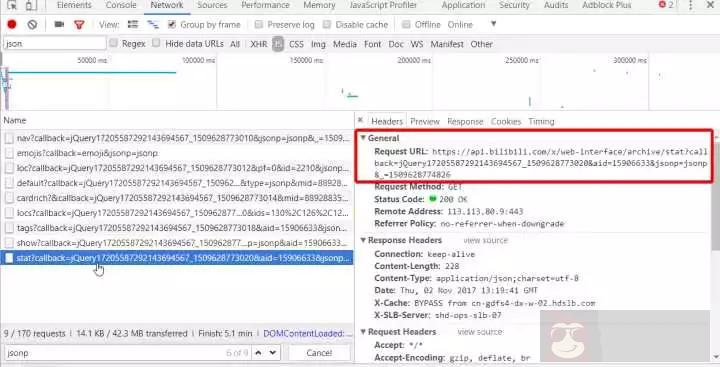Go to previous search match
This screenshot has height=367, width=720.
coord(258,353)
